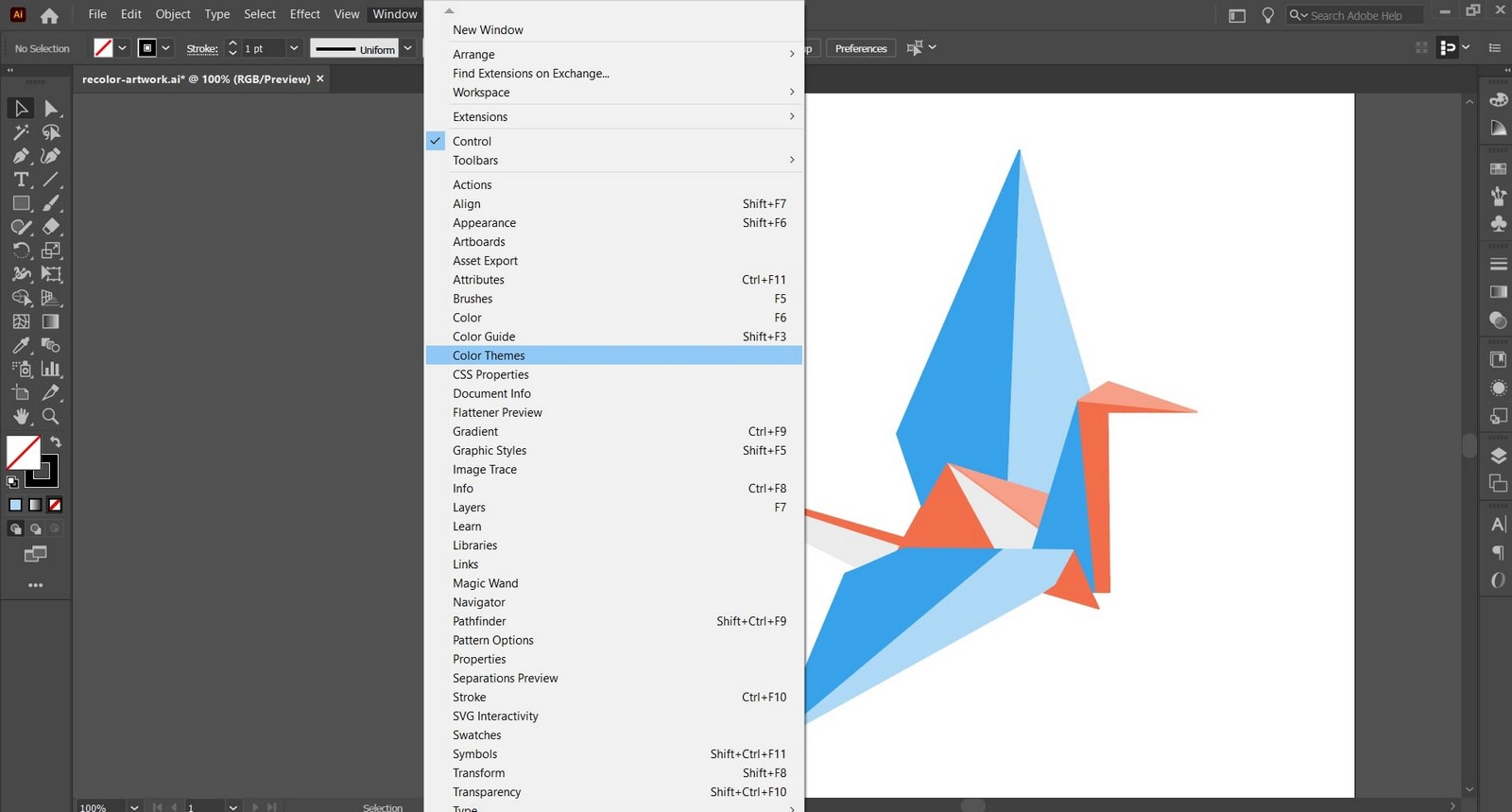
Task: Open the Effect menu
Action: click(304, 14)
